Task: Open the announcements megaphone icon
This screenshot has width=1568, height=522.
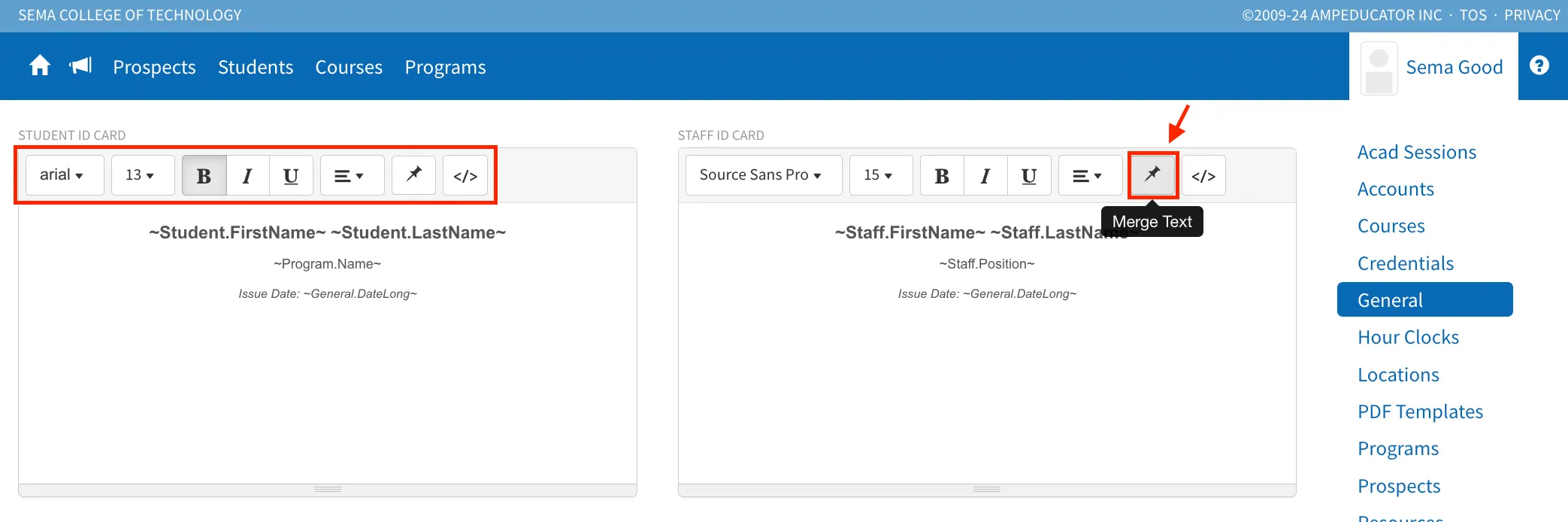Action: pos(80,66)
